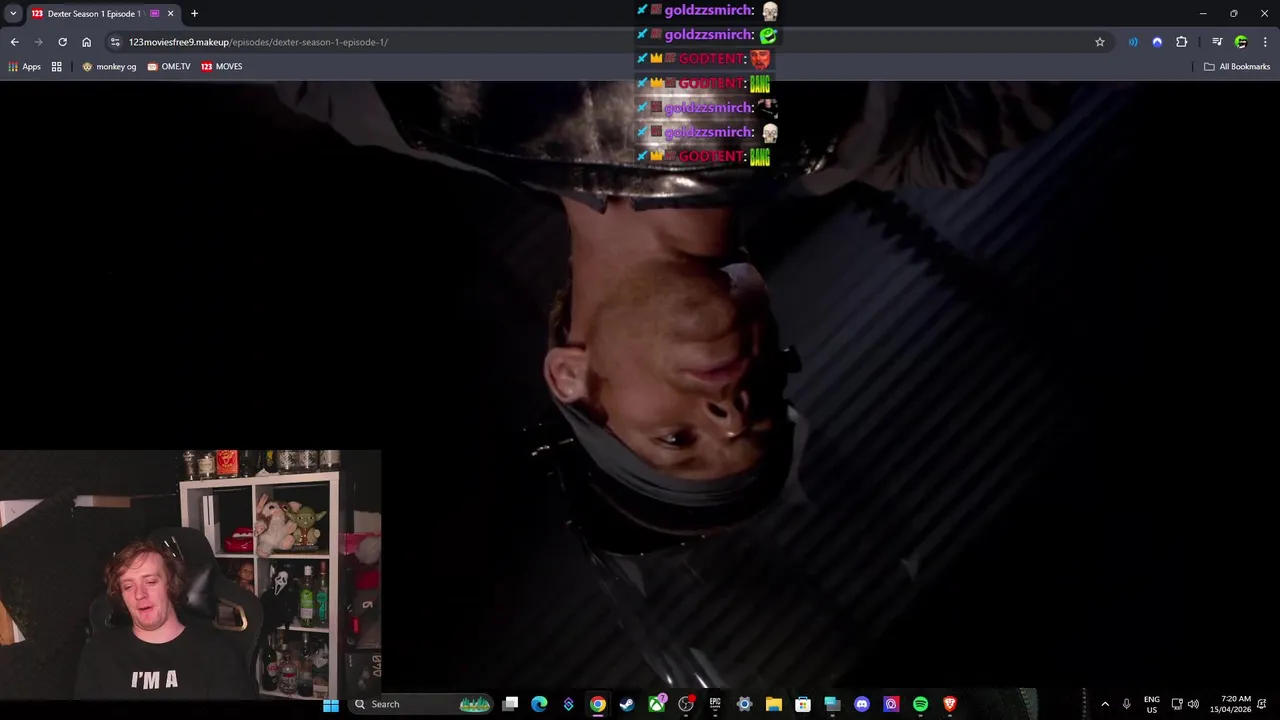This screenshot has width=1280, height=720.
Task: Open the Windows Start menu
Action: coord(331,704)
